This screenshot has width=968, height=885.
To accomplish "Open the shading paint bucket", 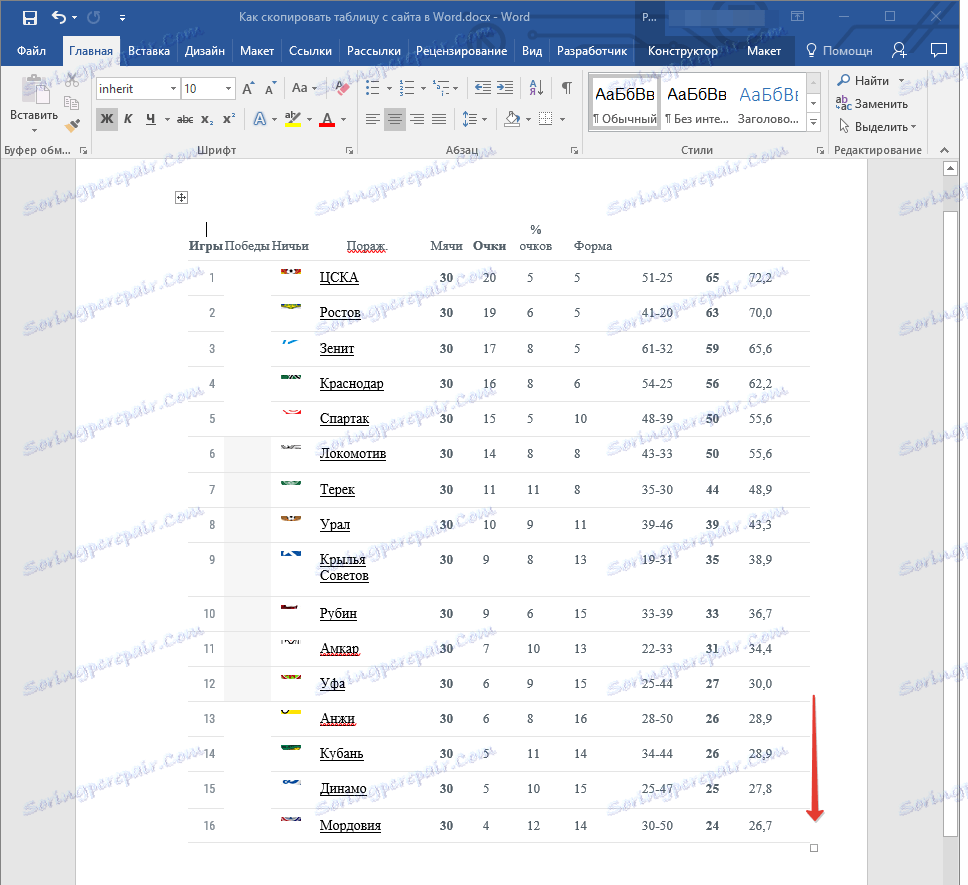I will [511, 119].
